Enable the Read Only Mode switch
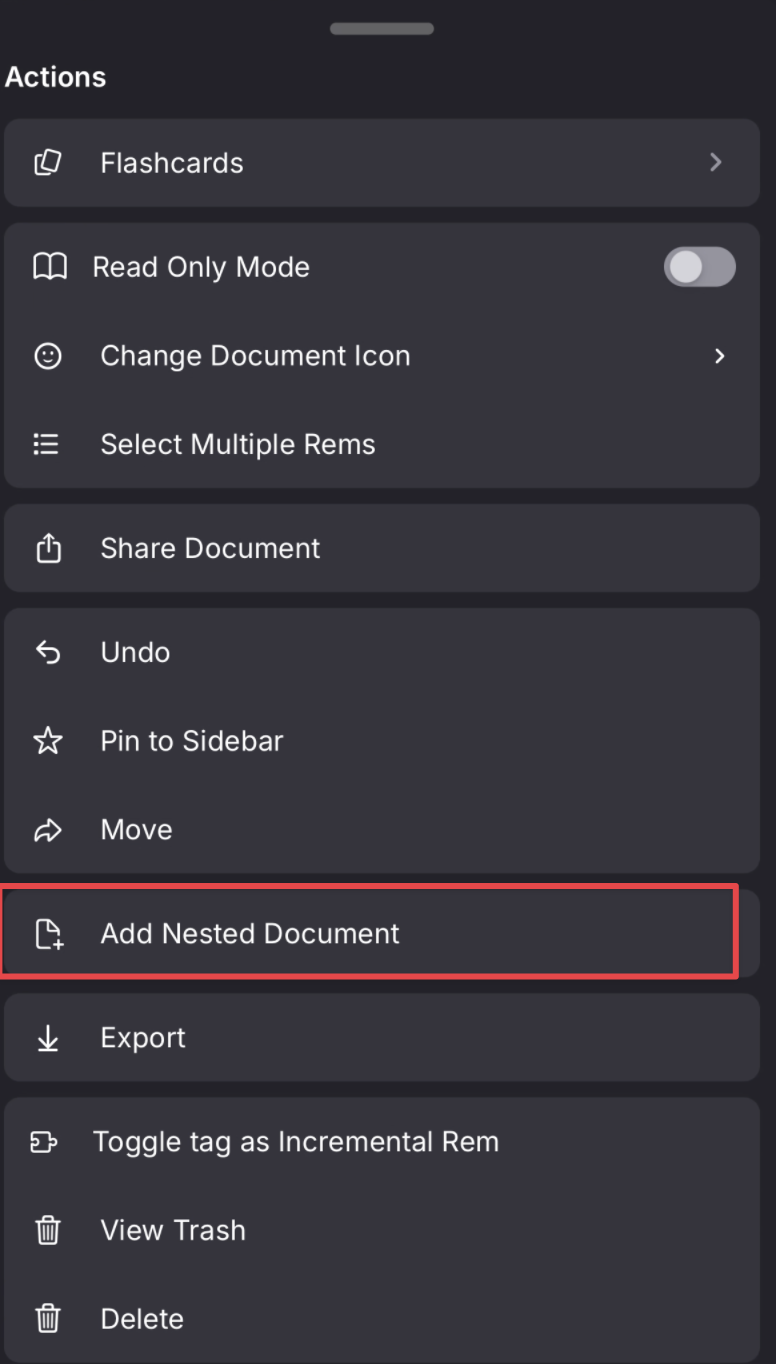Screen dimensions: 776x1364 tap(699, 267)
